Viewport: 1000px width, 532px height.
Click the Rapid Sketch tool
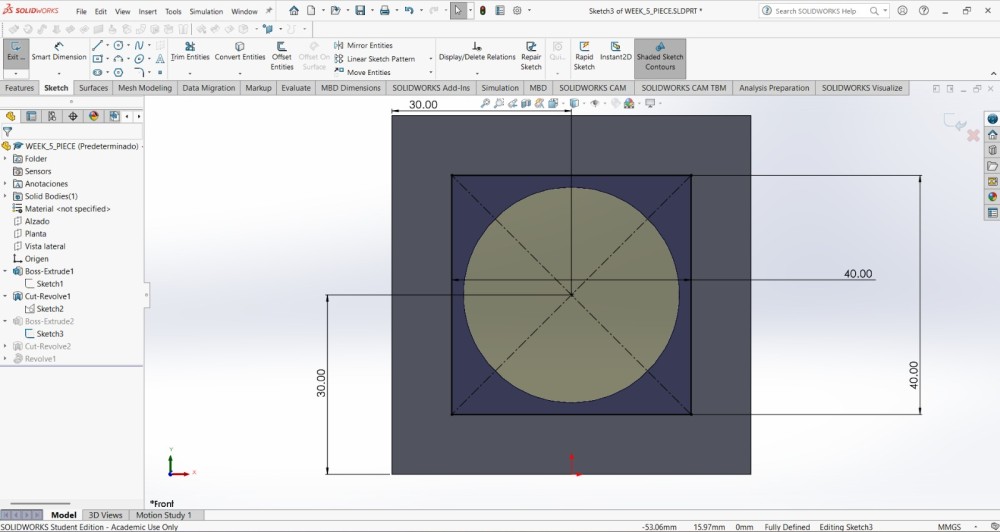point(584,56)
